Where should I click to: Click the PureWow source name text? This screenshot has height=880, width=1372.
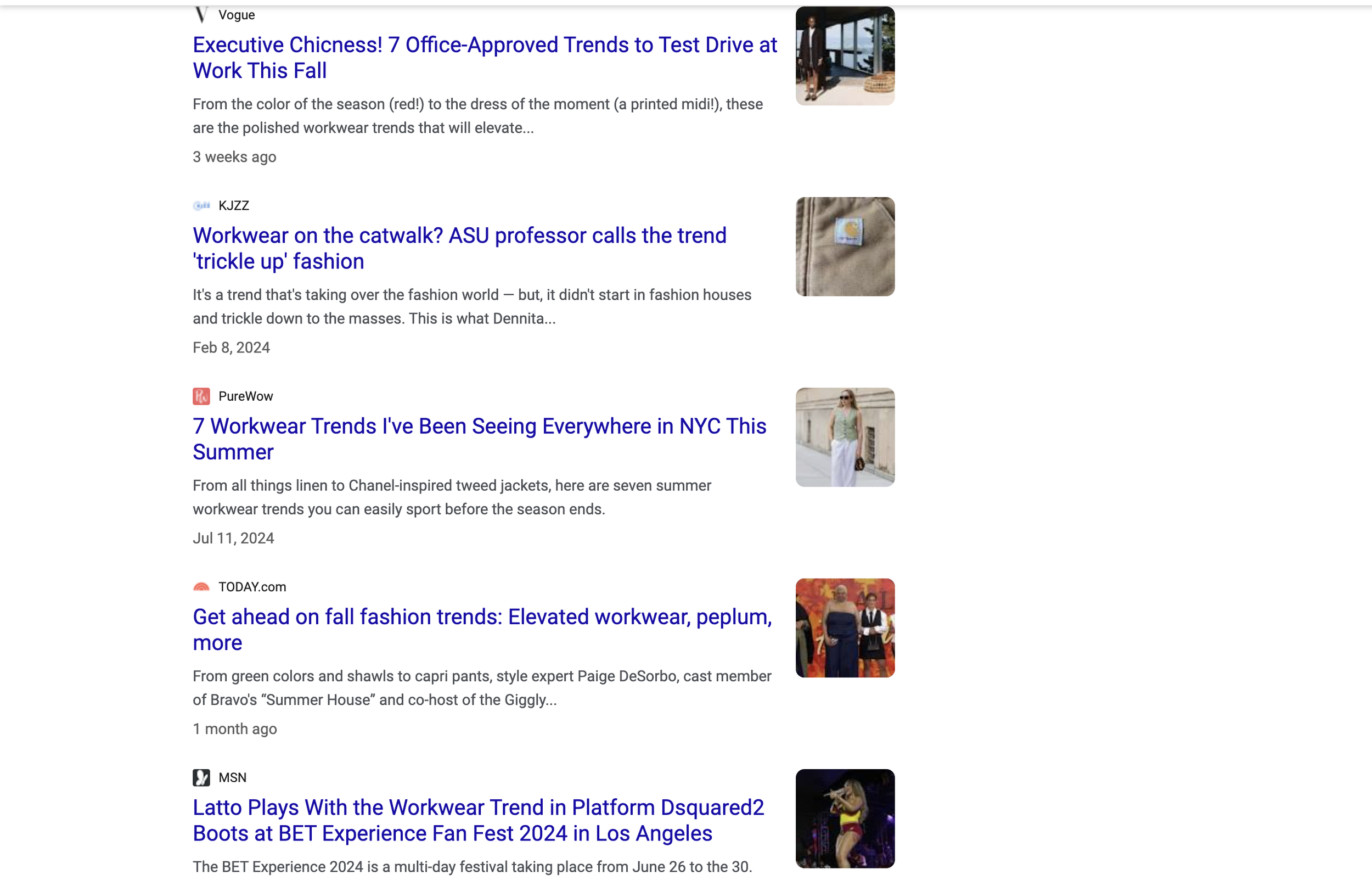coord(246,396)
